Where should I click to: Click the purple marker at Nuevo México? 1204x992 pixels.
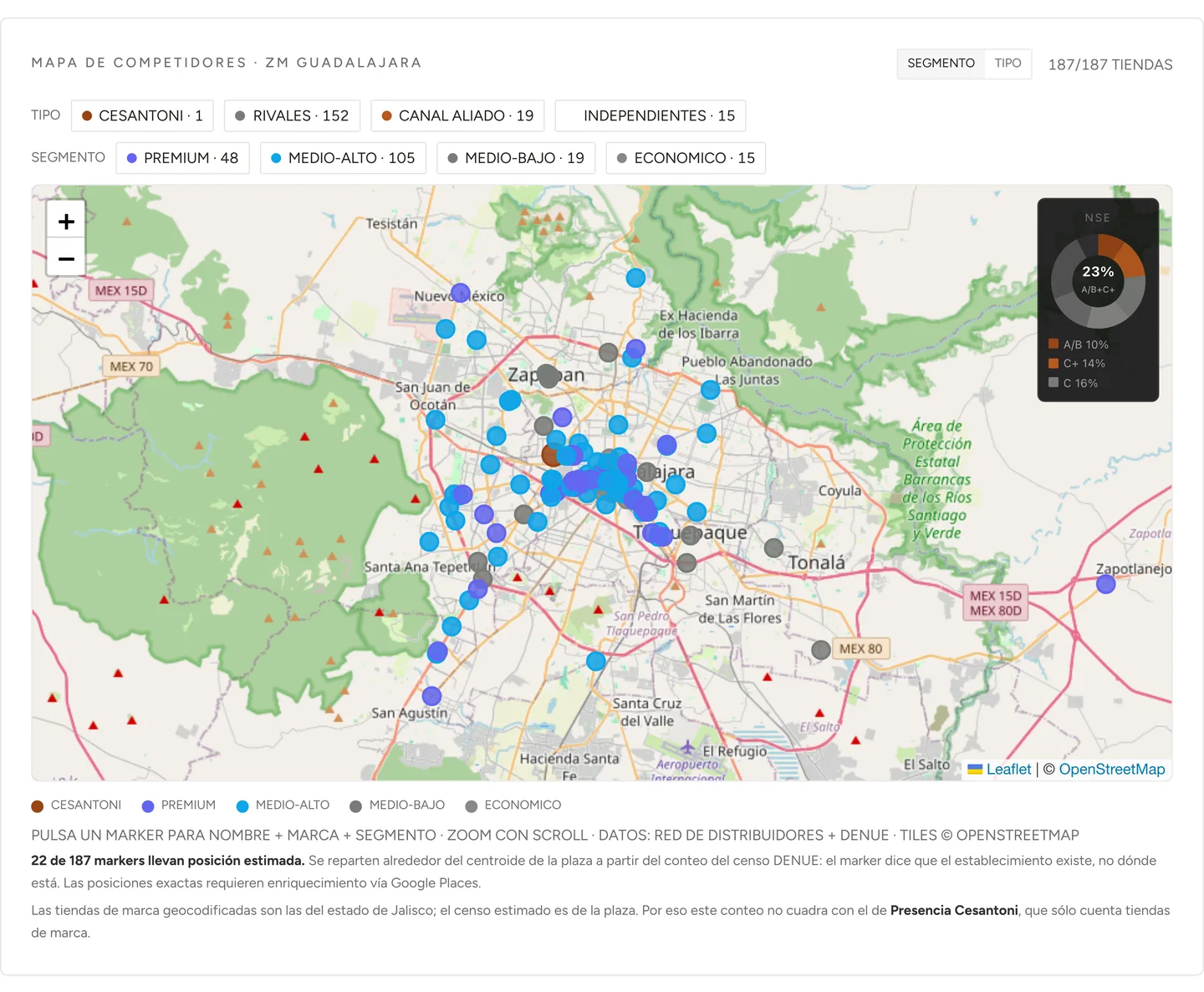click(x=460, y=293)
